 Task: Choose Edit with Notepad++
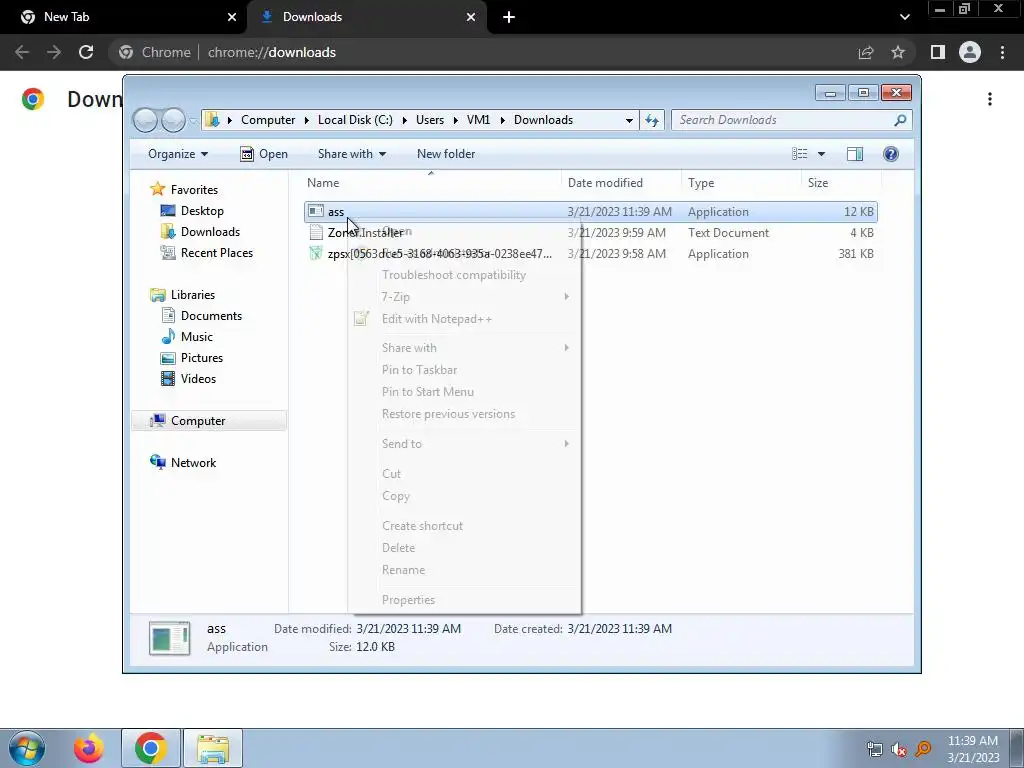464,319
